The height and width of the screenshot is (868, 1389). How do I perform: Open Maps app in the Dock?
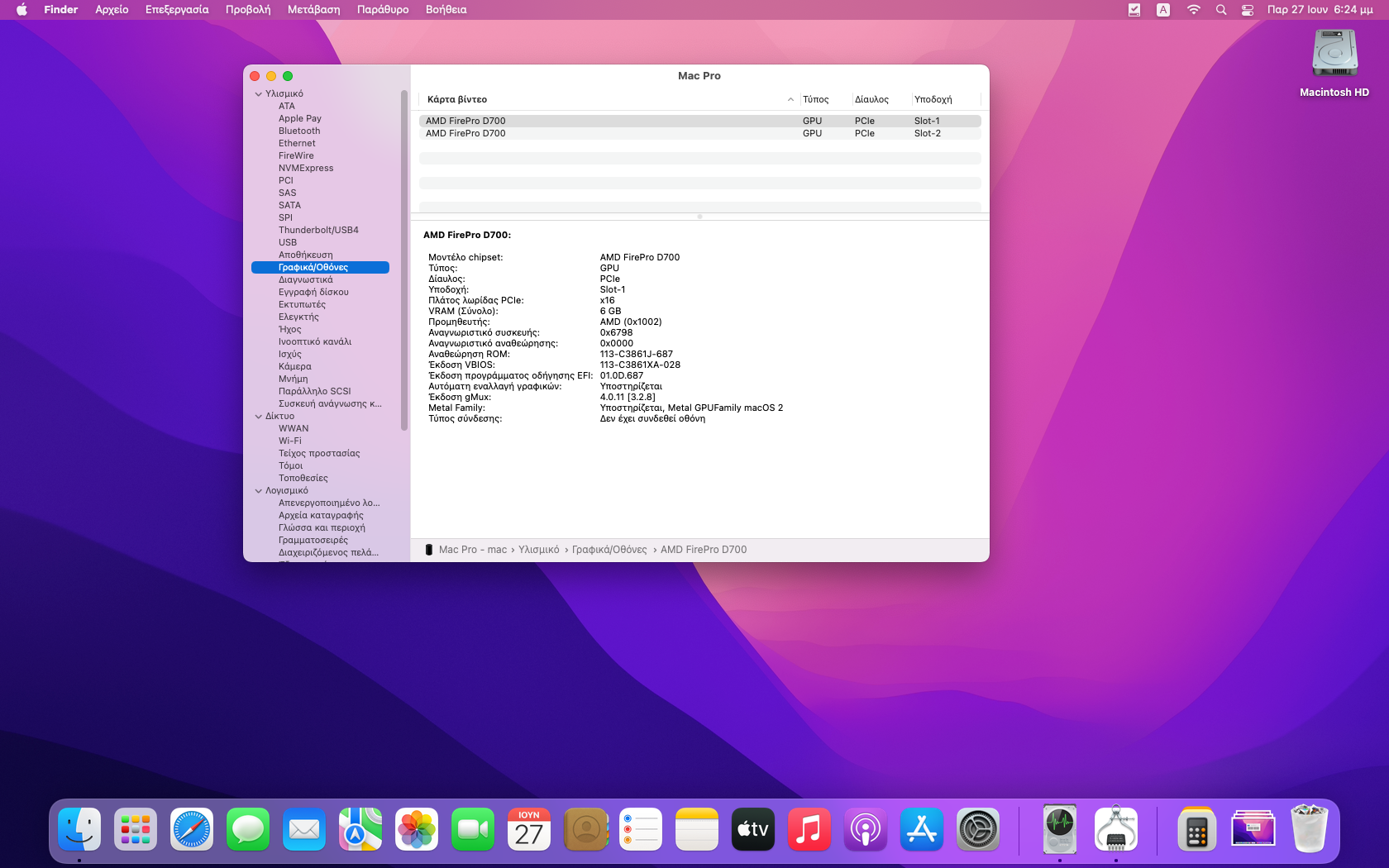(x=360, y=829)
